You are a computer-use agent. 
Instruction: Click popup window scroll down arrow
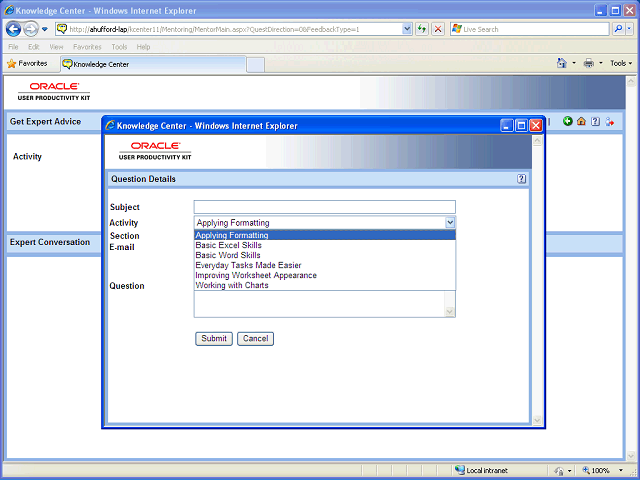pyautogui.click(x=537, y=420)
